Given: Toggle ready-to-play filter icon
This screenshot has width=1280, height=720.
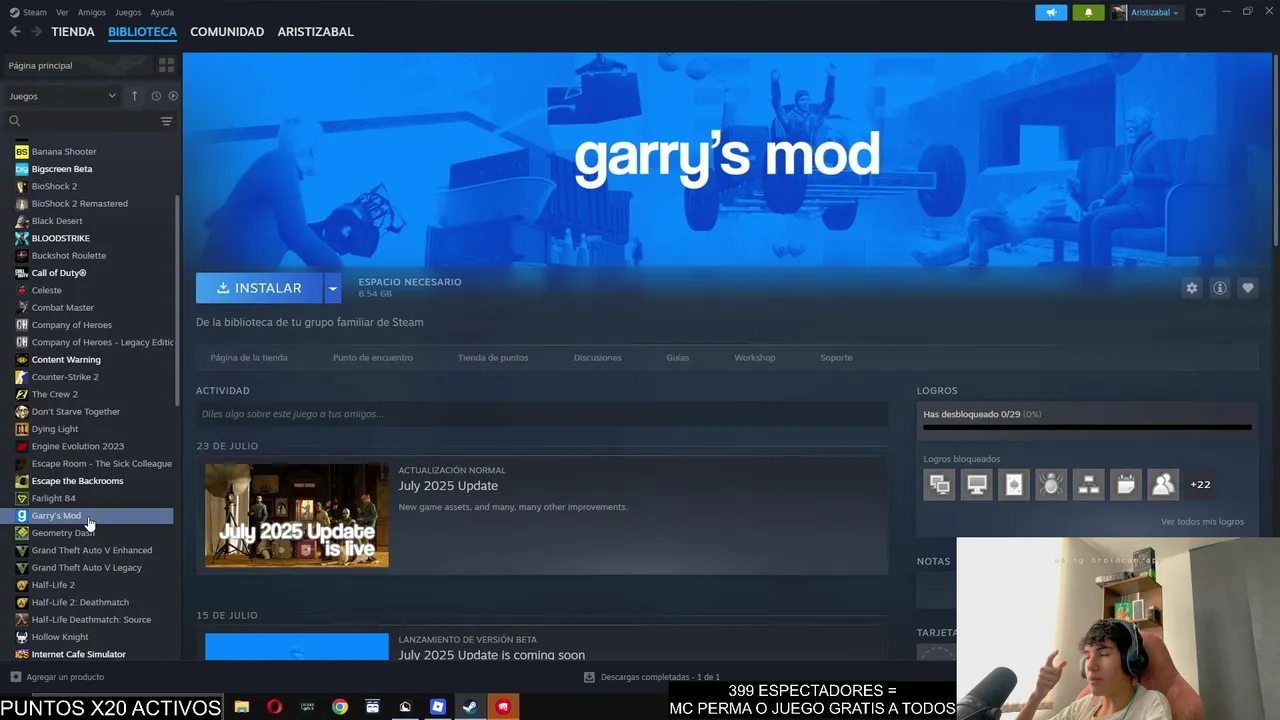Looking at the screenshot, I should [173, 96].
